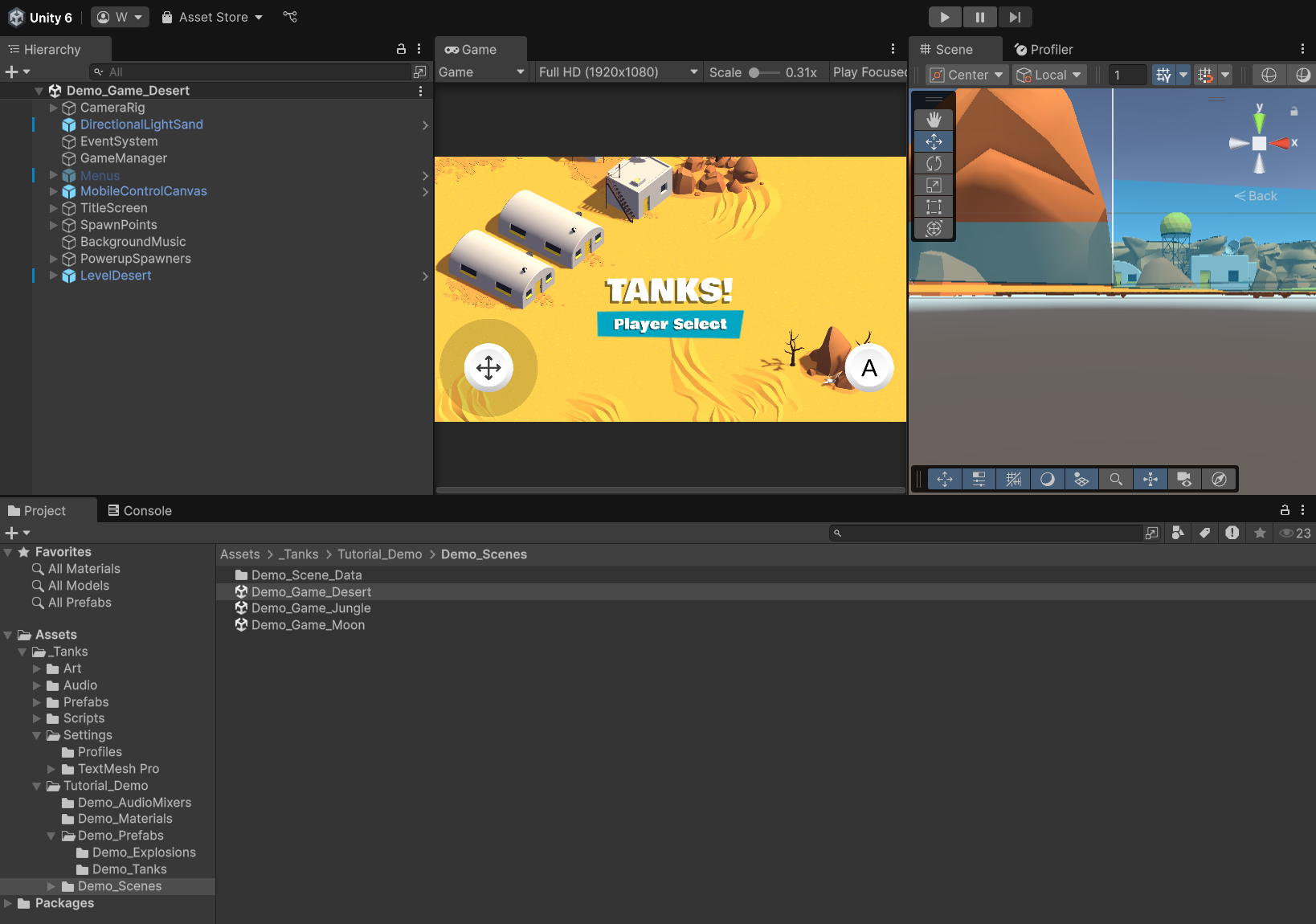1316x924 pixels.
Task: Open LevelDesert prefab with right chevron
Action: pos(425,276)
